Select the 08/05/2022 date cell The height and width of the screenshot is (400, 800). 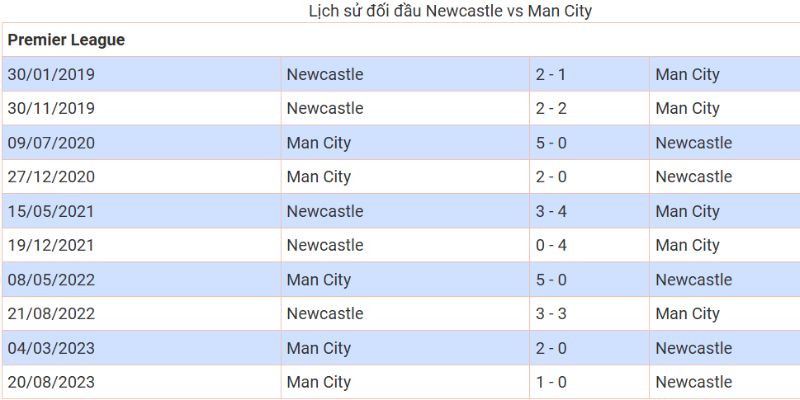point(51,280)
